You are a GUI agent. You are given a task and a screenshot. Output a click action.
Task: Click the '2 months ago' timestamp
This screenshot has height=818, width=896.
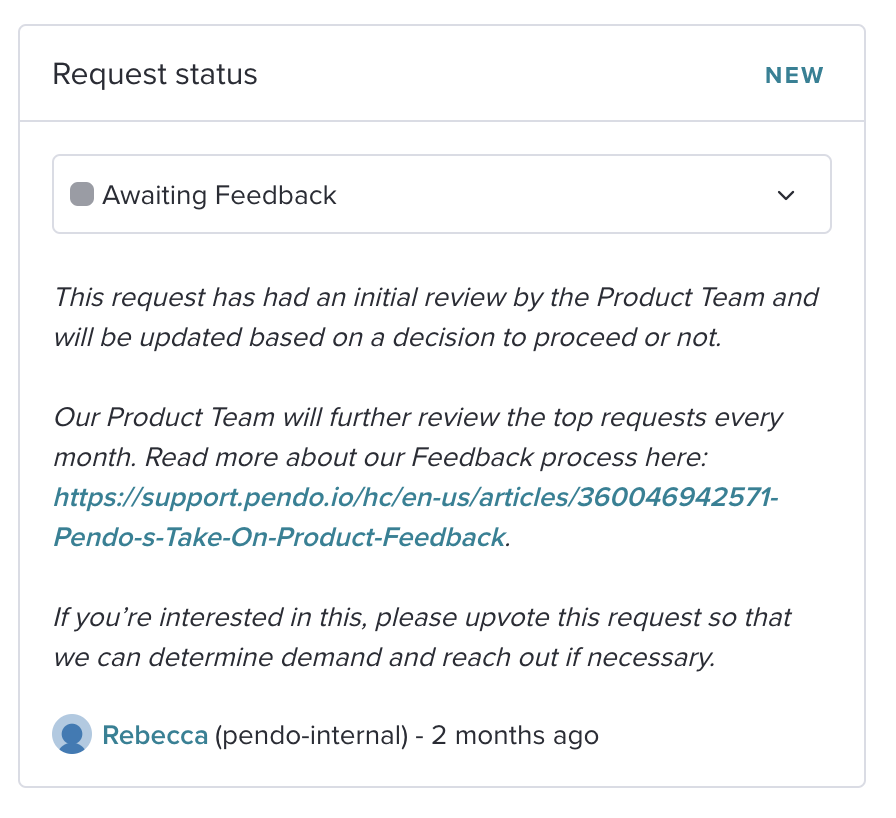(515, 735)
